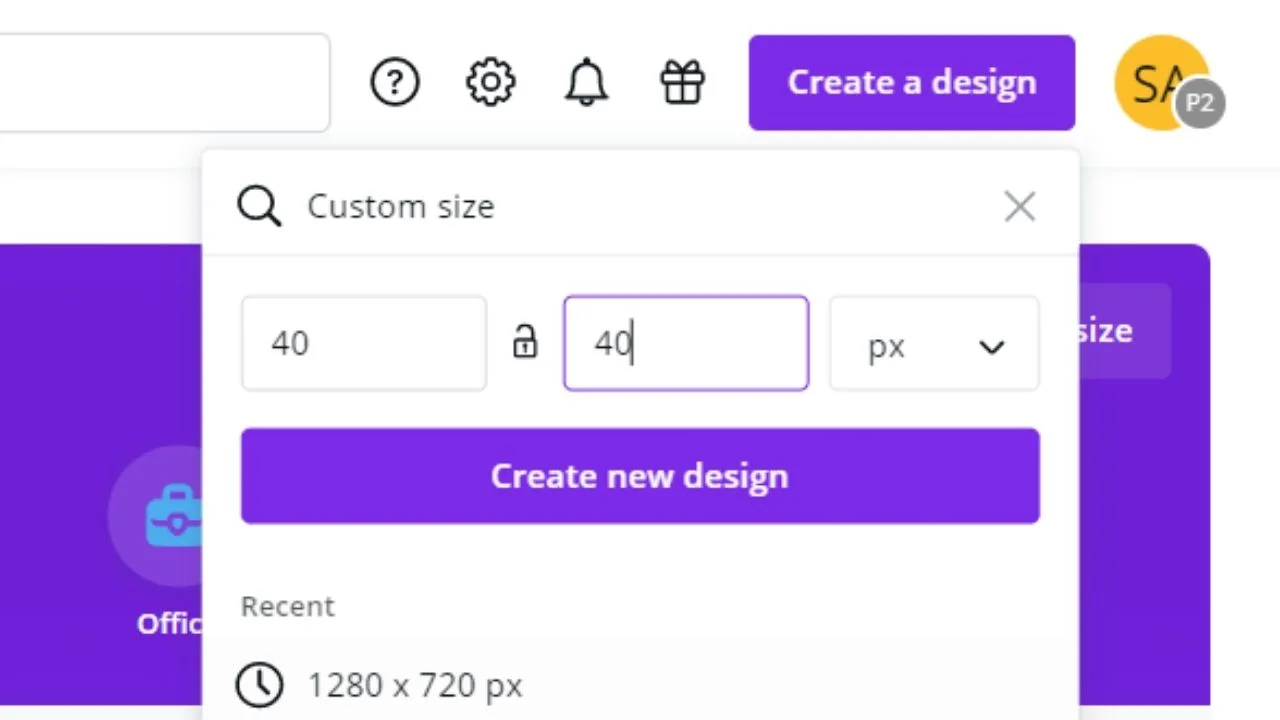Open the gift box rewards icon
The image size is (1280, 720).
(683, 82)
